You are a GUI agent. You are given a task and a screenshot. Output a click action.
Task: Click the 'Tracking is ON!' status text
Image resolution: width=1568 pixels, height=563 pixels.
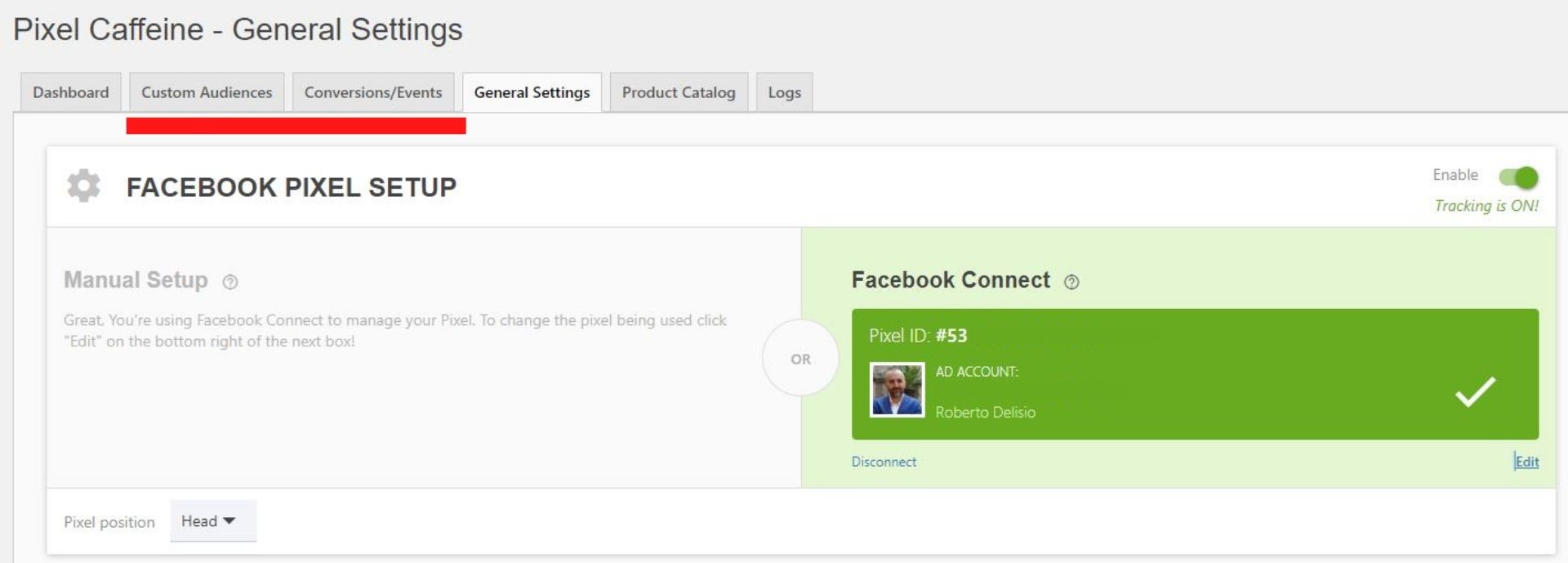coord(1486,206)
